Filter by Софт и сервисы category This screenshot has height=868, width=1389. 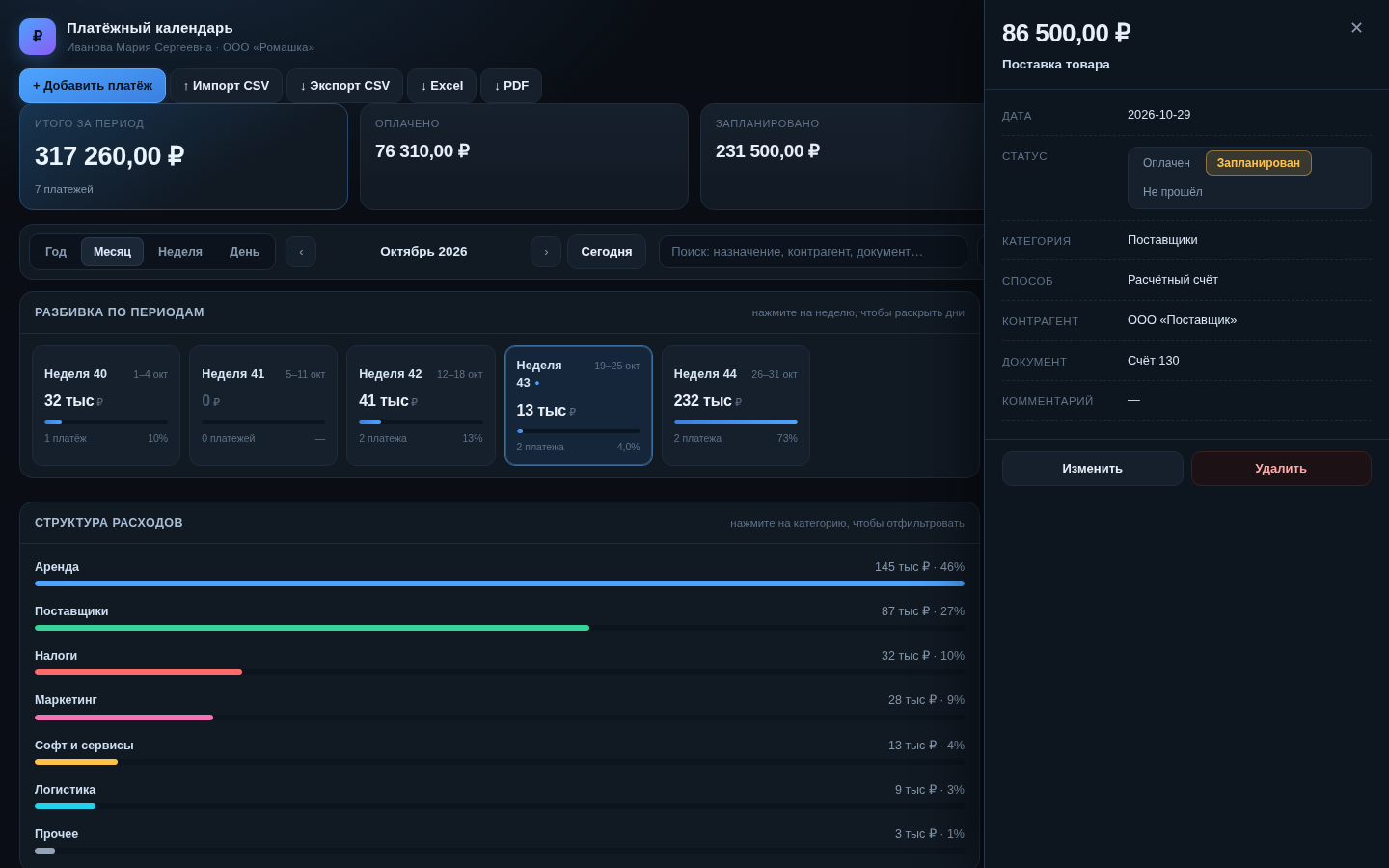point(500,752)
